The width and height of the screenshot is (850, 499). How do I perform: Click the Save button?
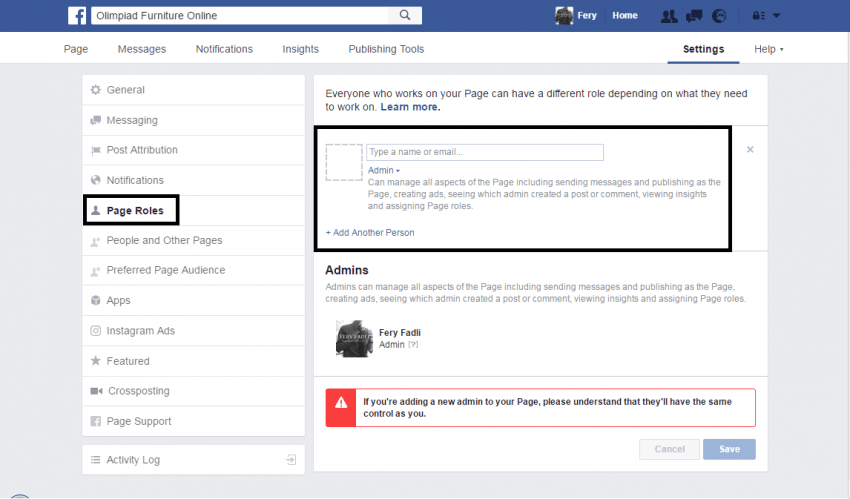(729, 449)
